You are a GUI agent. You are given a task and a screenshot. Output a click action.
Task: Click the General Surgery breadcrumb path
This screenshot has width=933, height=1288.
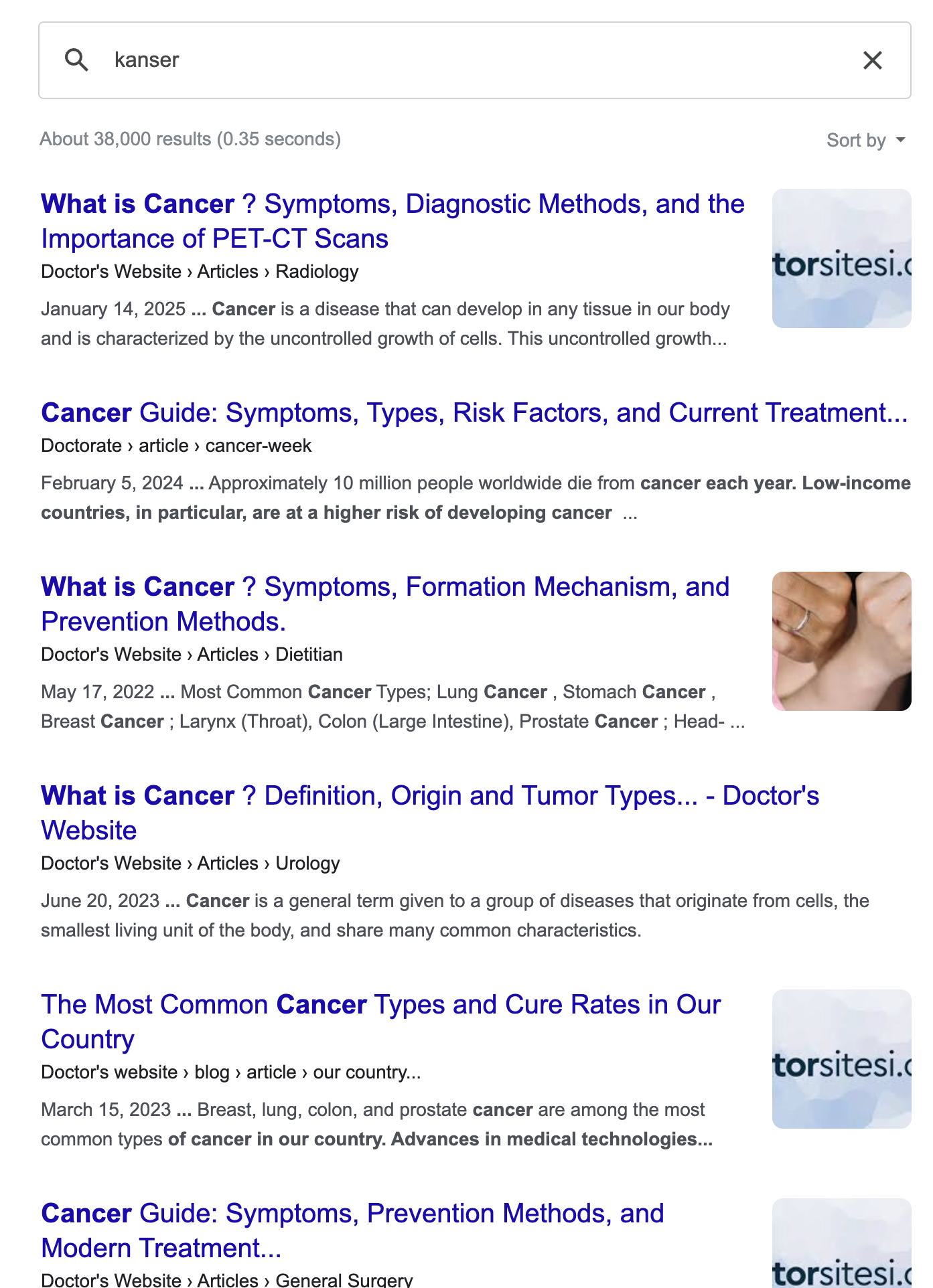pyautogui.click(x=226, y=1279)
